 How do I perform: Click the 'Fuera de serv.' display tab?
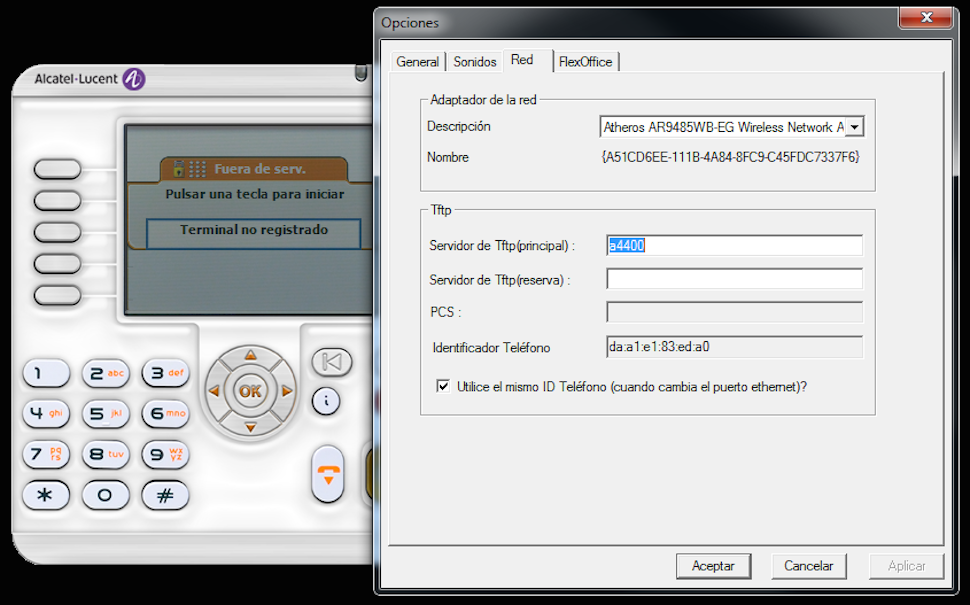254,169
